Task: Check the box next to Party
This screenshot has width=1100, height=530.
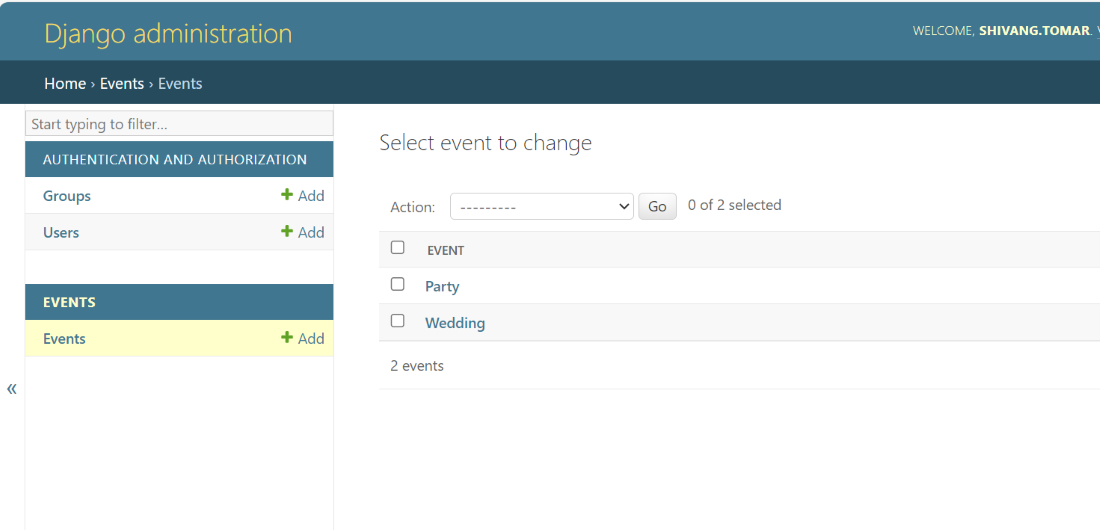Action: click(397, 285)
